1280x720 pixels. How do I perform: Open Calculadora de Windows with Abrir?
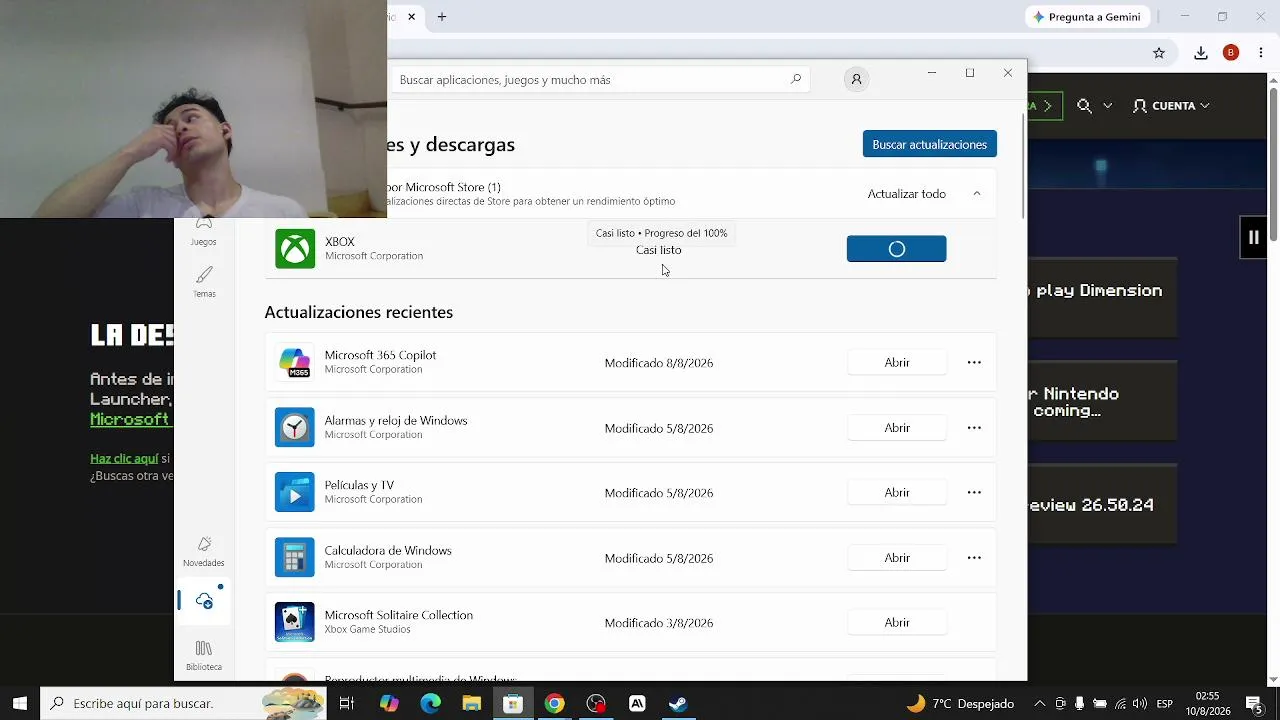point(897,558)
